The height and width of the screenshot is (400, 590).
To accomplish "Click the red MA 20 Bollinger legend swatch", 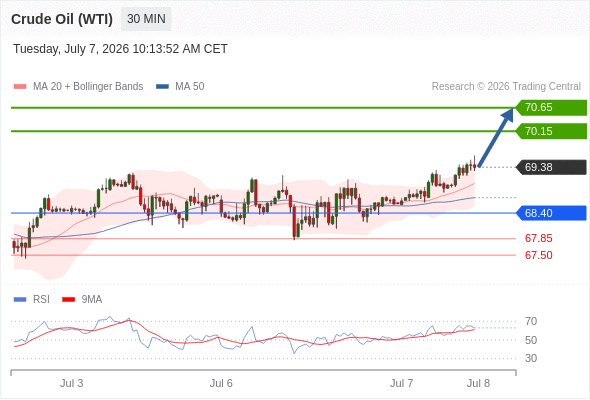I will tap(20, 87).
